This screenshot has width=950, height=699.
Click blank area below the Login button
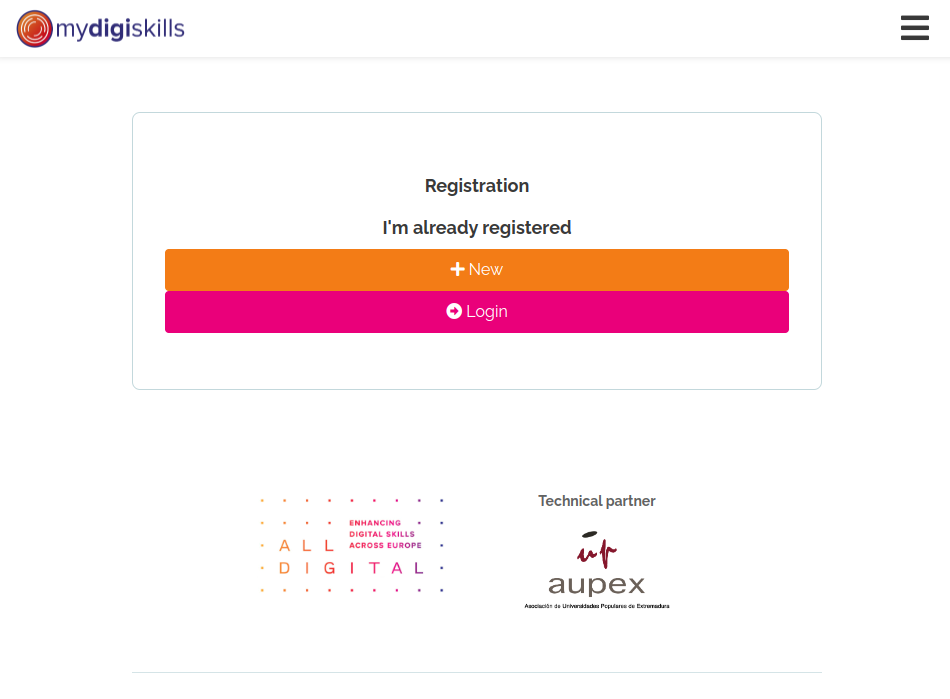coord(477,360)
